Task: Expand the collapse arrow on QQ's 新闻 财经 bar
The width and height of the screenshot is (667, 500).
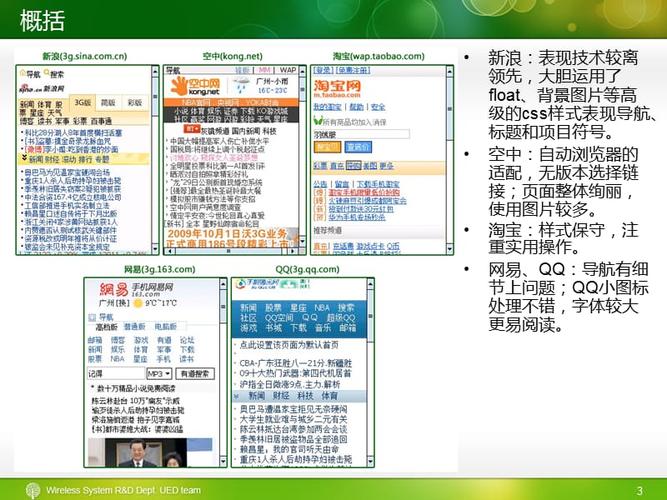Action: [x=237, y=396]
